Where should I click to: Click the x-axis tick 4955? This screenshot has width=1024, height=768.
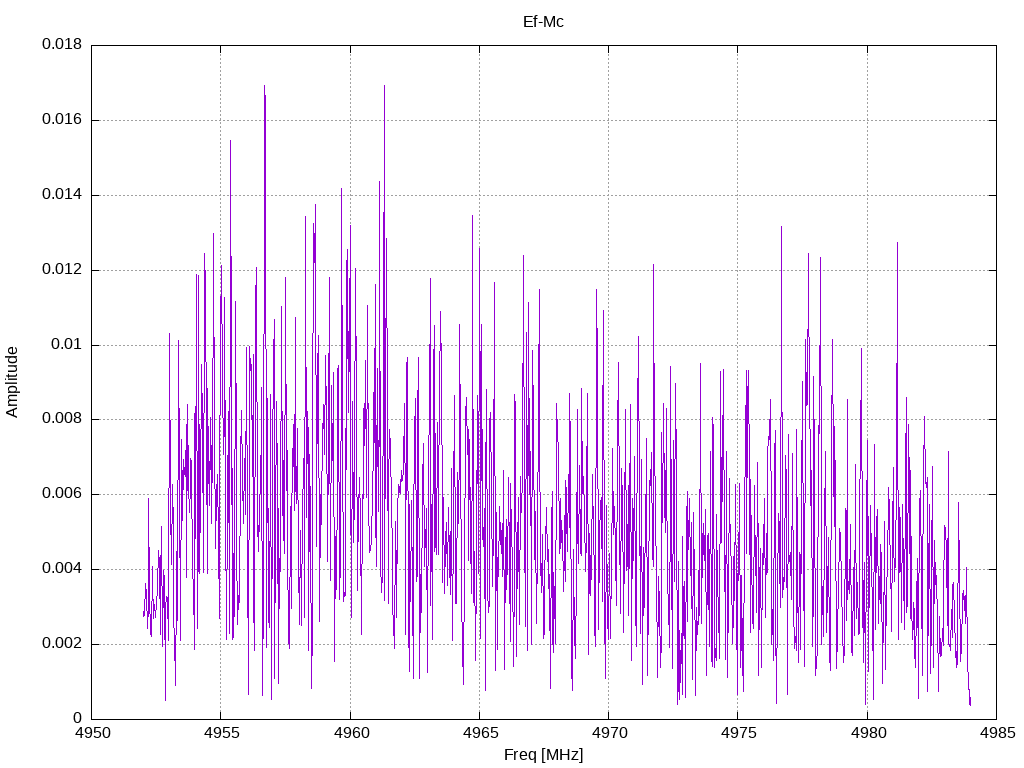pyautogui.click(x=221, y=733)
